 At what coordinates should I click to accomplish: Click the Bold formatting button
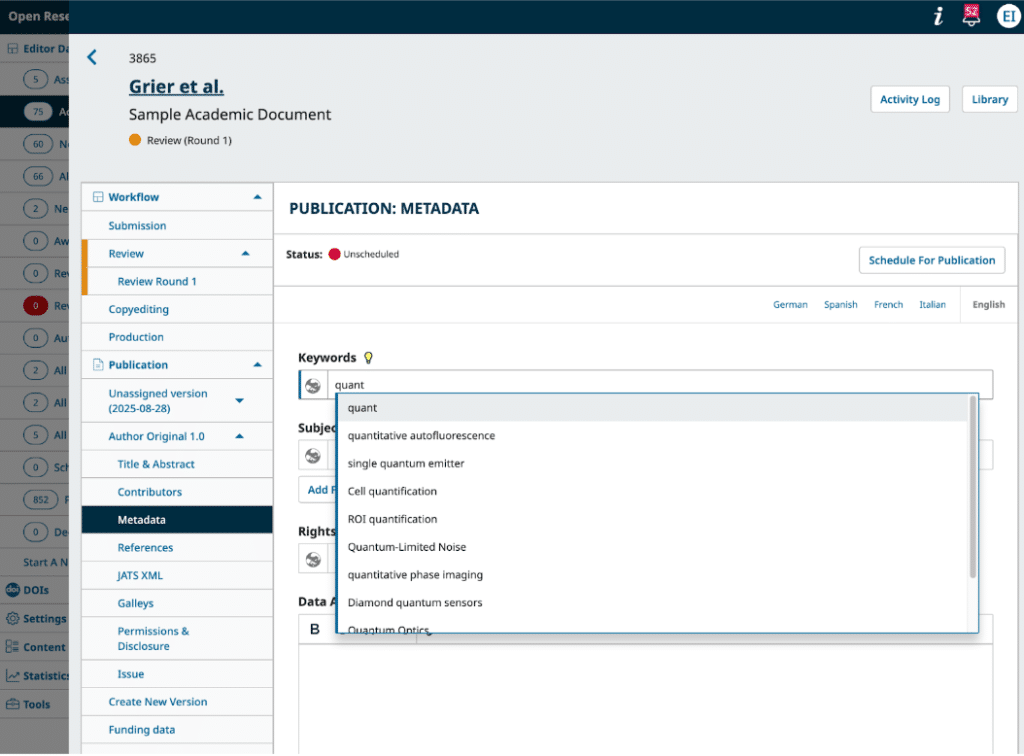pos(315,629)
